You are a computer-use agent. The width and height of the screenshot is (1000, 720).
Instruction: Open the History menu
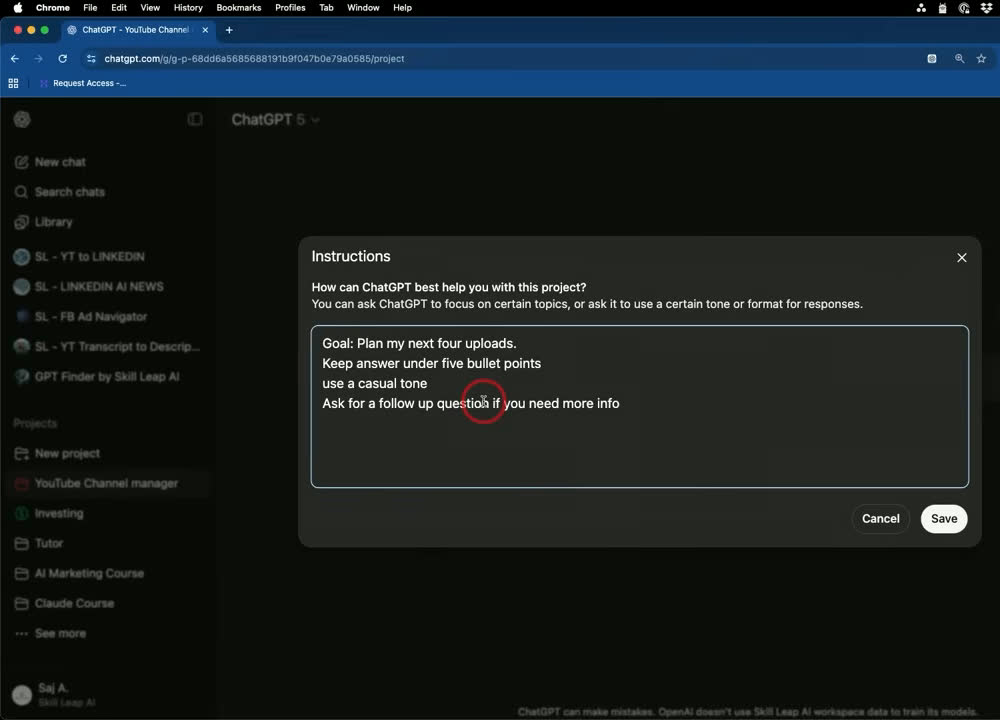188,8
